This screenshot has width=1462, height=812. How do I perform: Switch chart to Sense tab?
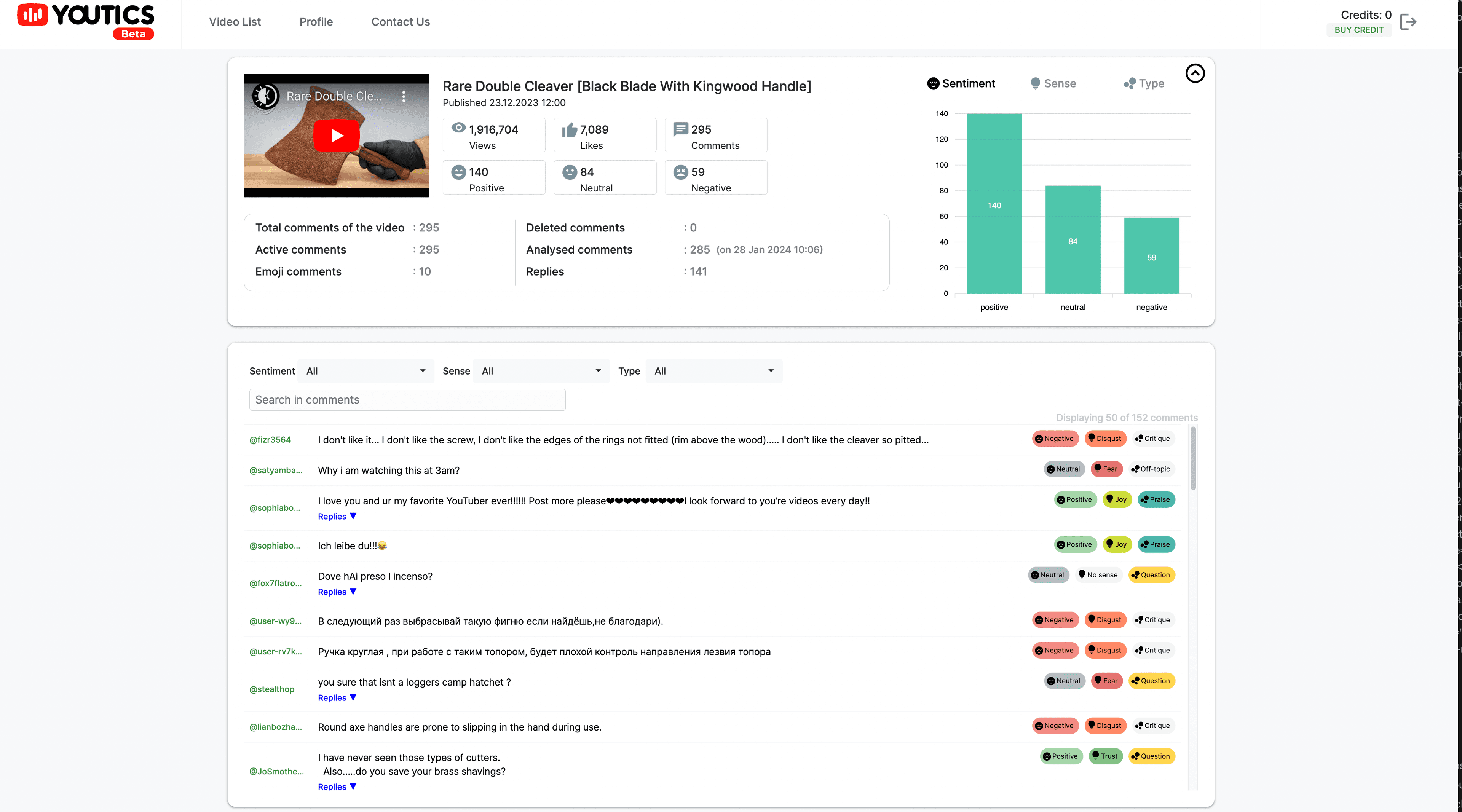[1053, 83]
